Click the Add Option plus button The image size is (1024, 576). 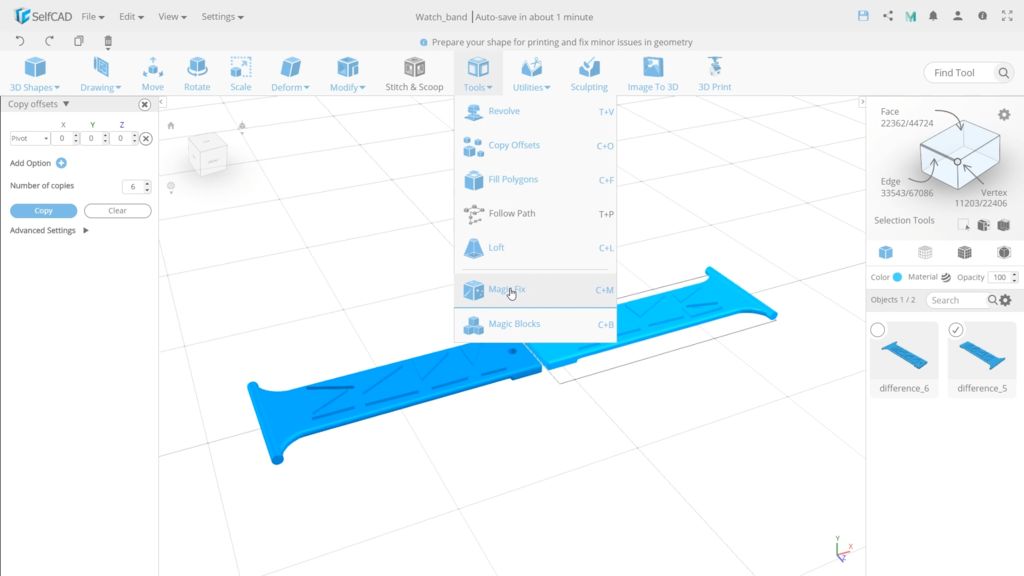coord(61,163)
